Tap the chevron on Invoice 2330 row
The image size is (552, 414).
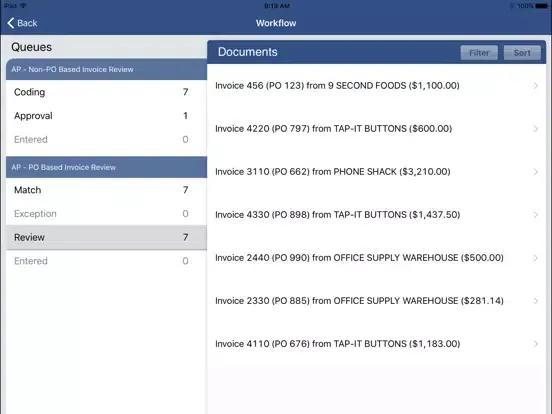click(536, 301)
